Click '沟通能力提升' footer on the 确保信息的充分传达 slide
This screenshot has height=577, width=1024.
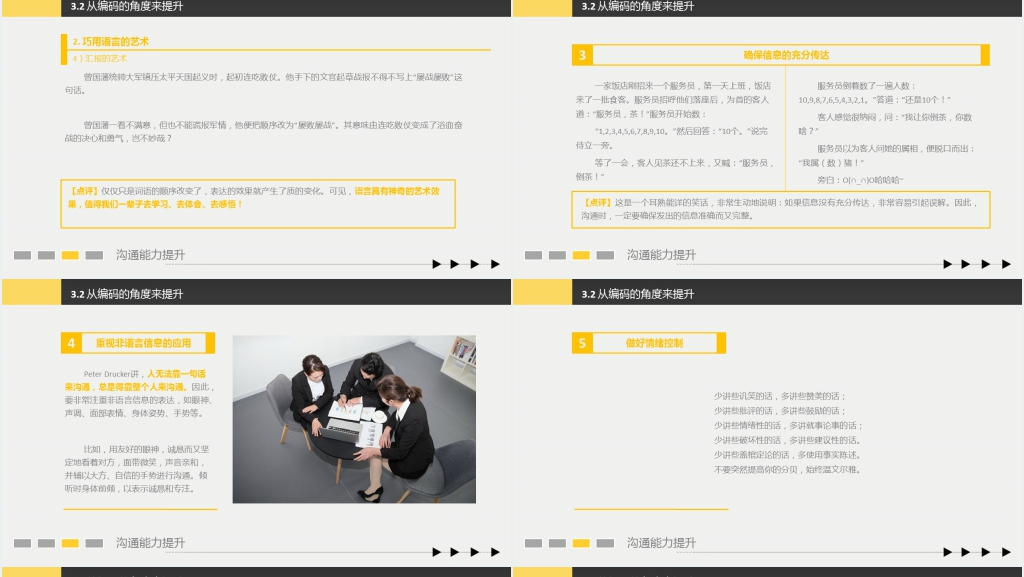[x=661, y=255]
